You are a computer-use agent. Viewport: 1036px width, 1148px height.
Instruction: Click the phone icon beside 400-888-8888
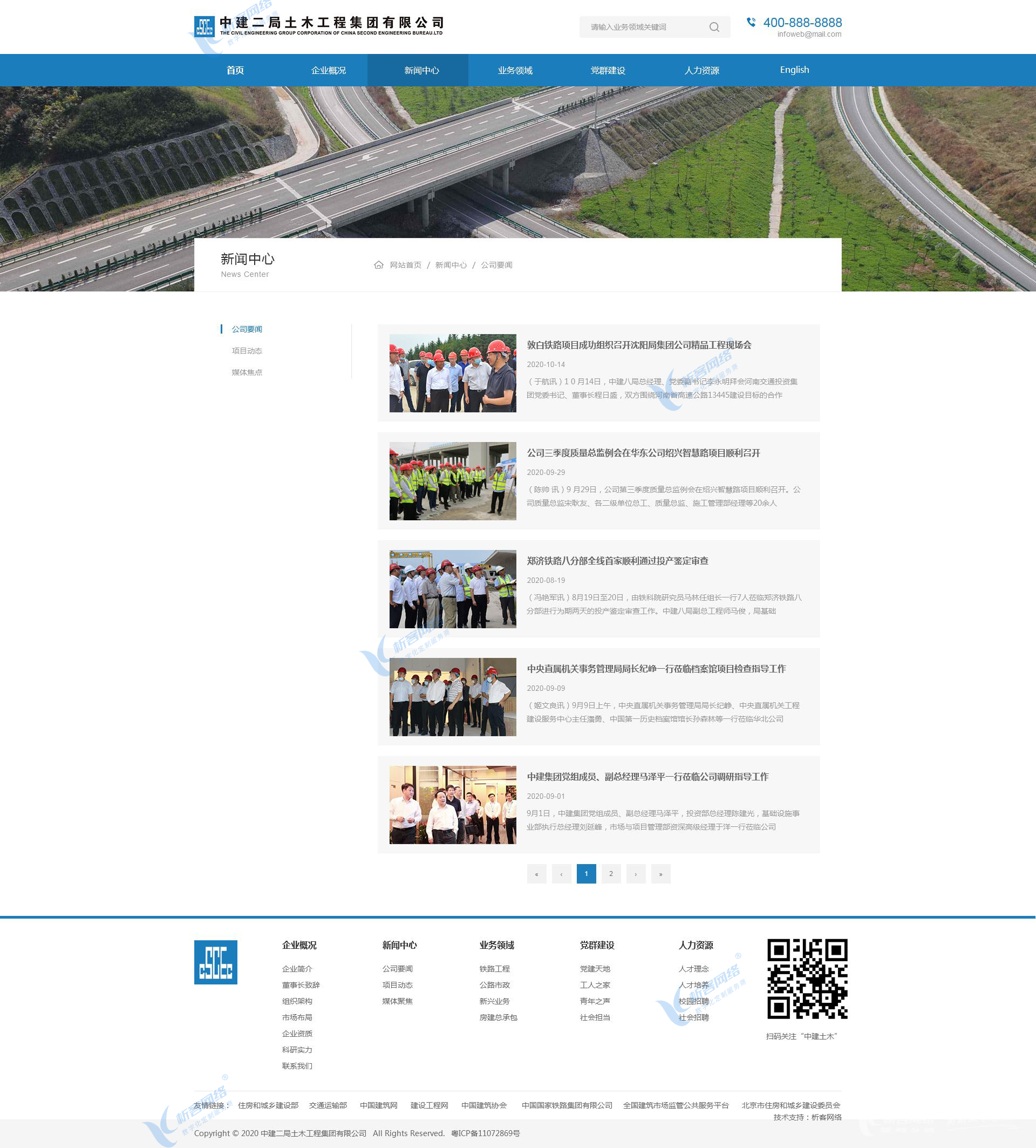coord(752,22)
